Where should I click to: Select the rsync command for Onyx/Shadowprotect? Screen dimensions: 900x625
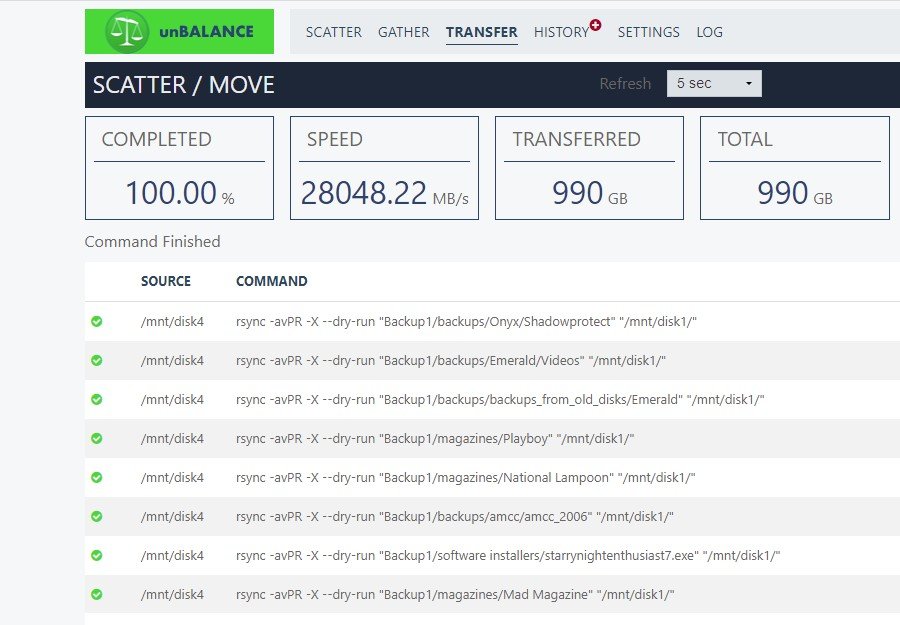coord(466,321)
